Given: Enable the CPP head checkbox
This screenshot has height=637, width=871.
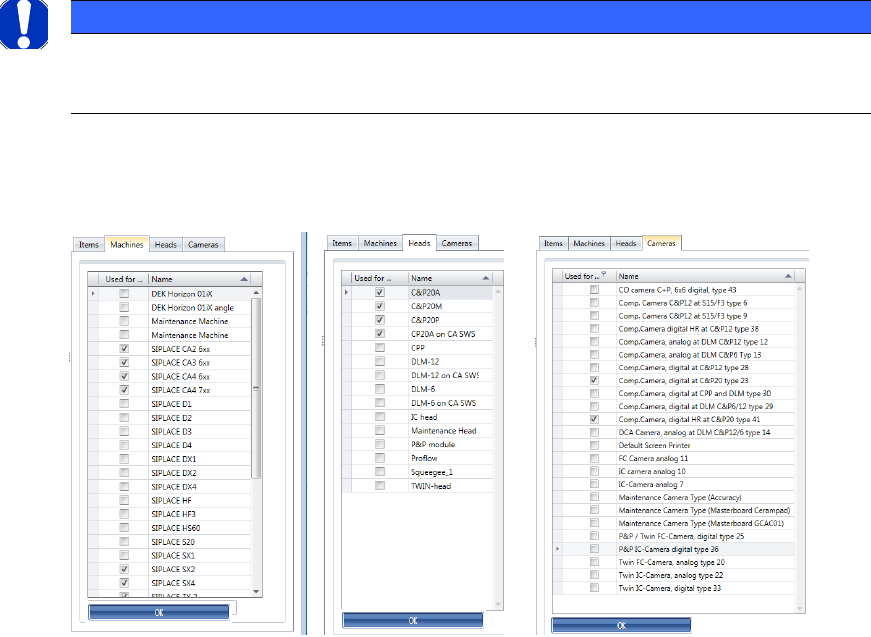Looking at the screenshot, I should pyautogui.click(x=379, y=347).
